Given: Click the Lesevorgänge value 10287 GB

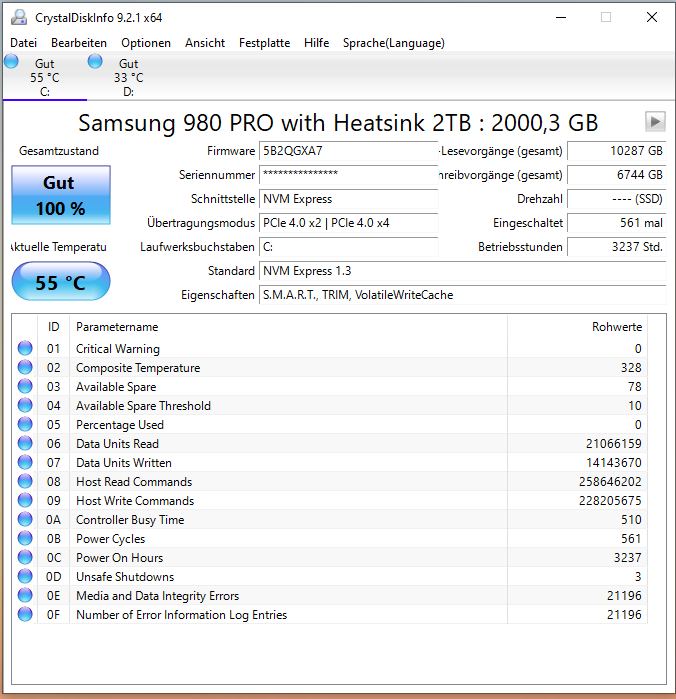Looking at the screenshot, I should click(x=617, y=151).
